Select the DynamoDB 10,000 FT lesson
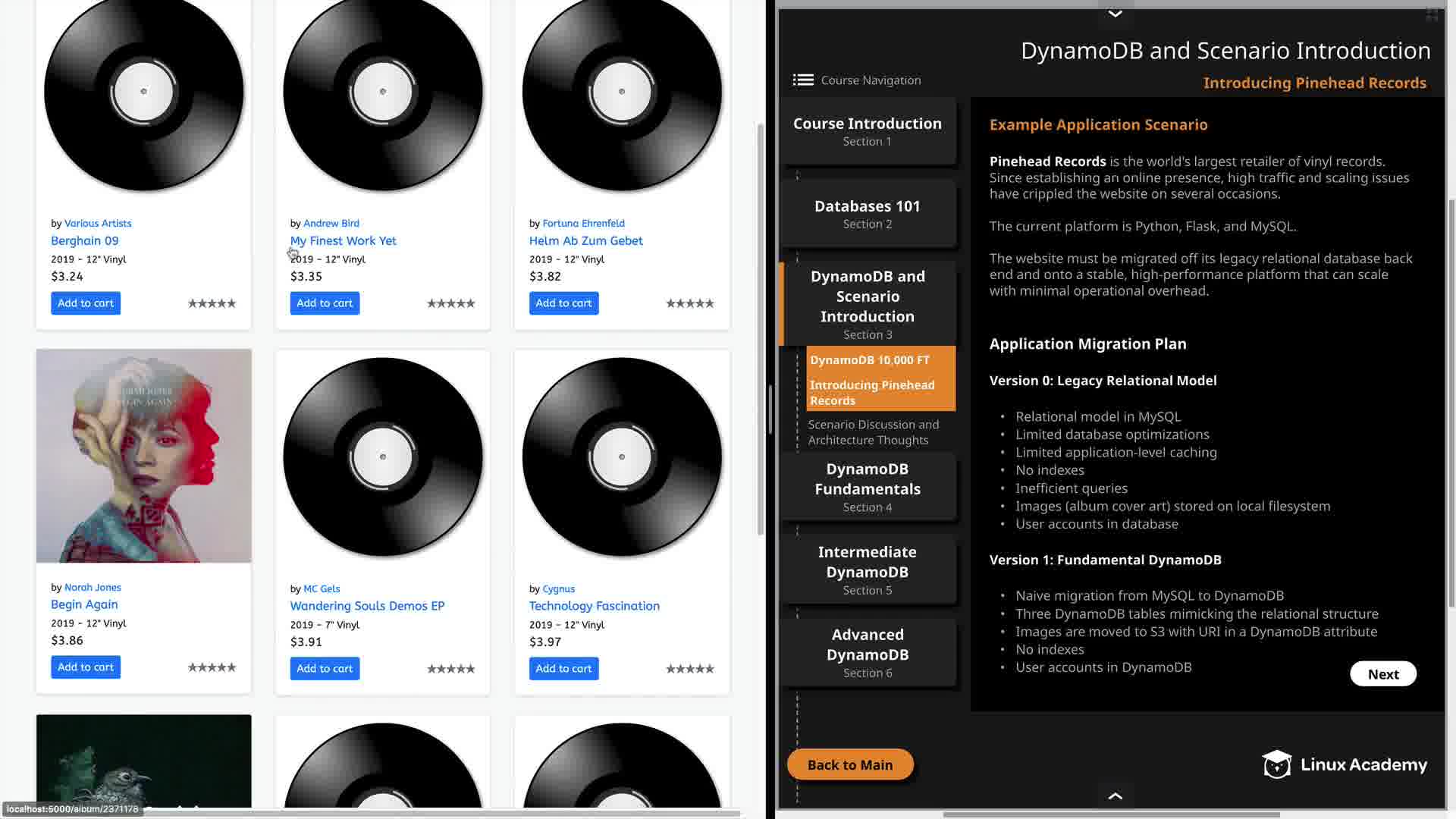This screenshot has width=1456, height=819. click(869, 360)
